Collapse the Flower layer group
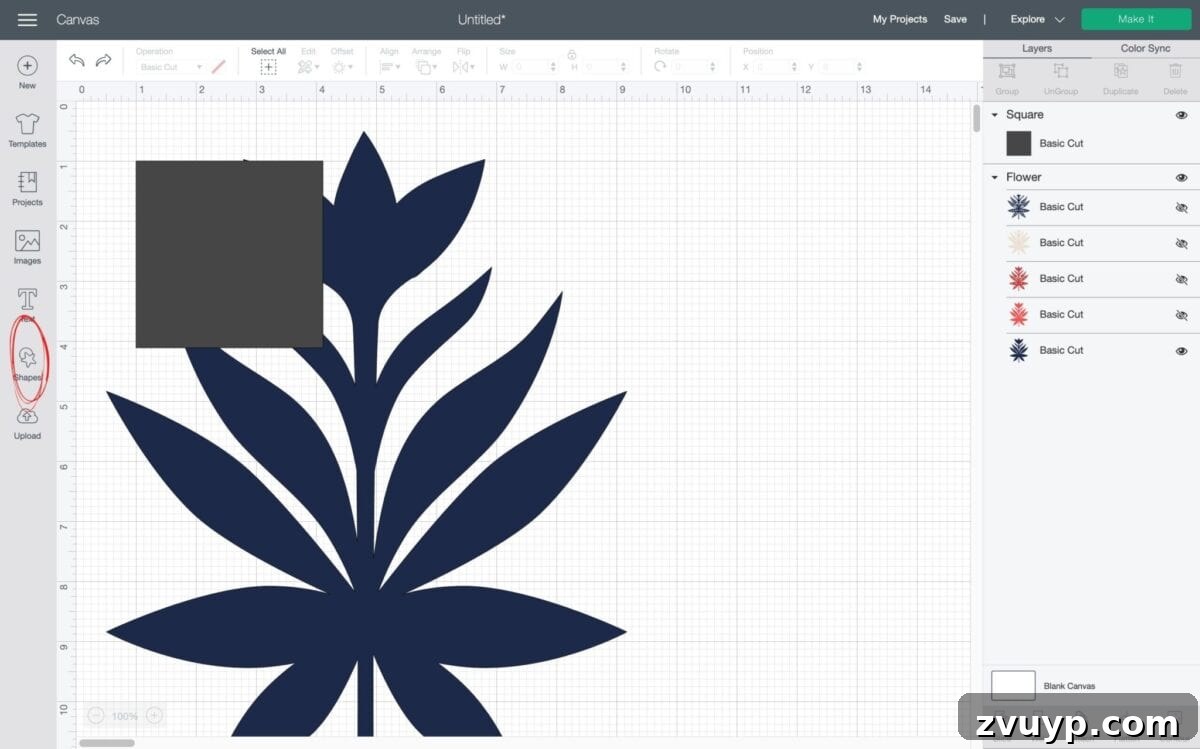This screenshot has width=1200, height=749. 994,177
